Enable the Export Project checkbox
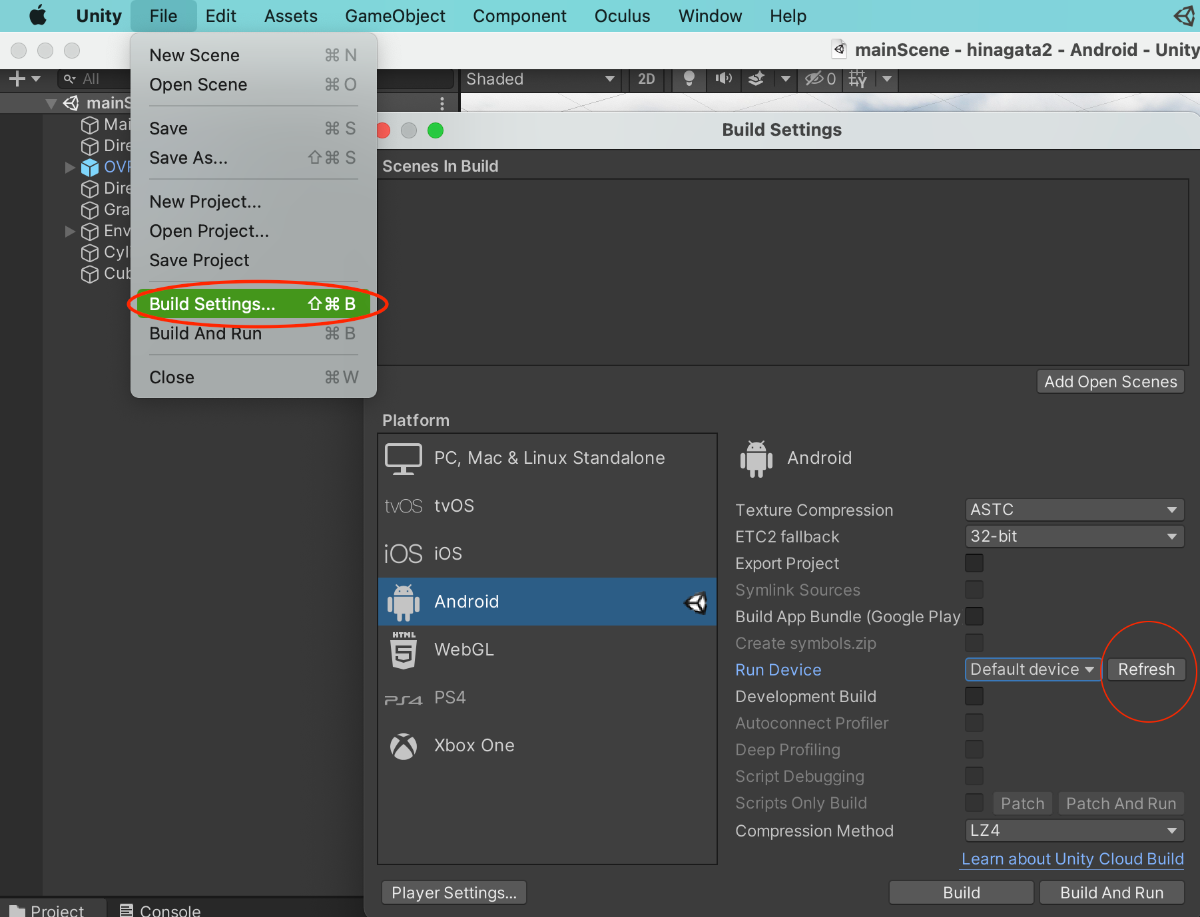The width and height of the screenshot is (1200, 917). pos(974,563)
